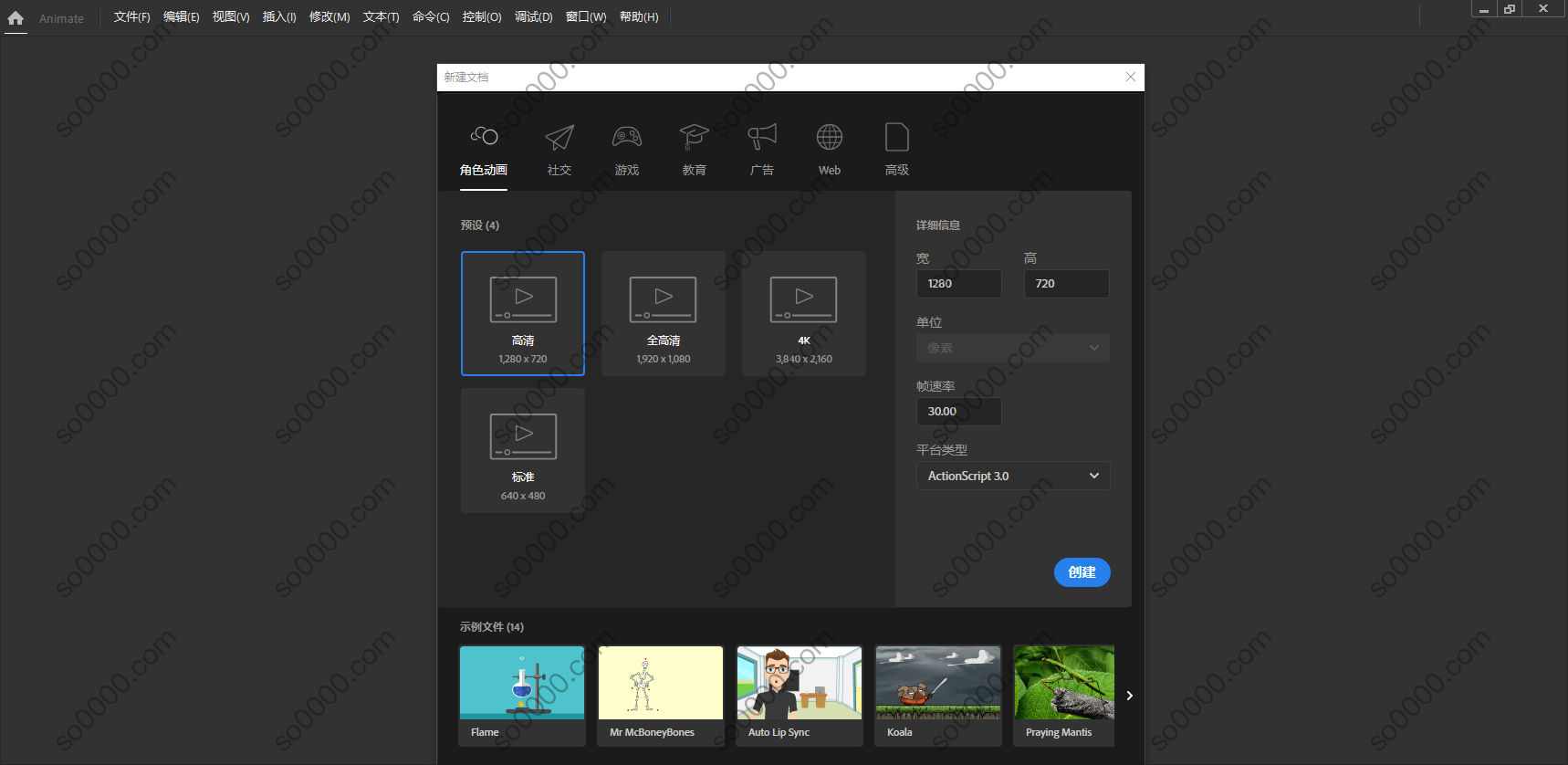1568x765 pixels.
Task: Pick the 标准 640 x 480 preset
Action: 523,450
